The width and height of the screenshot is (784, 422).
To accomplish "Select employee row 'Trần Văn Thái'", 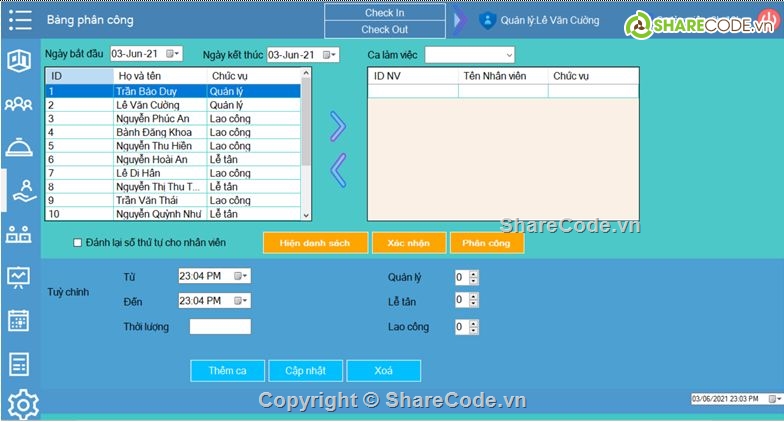I will [x=174, y=200].
